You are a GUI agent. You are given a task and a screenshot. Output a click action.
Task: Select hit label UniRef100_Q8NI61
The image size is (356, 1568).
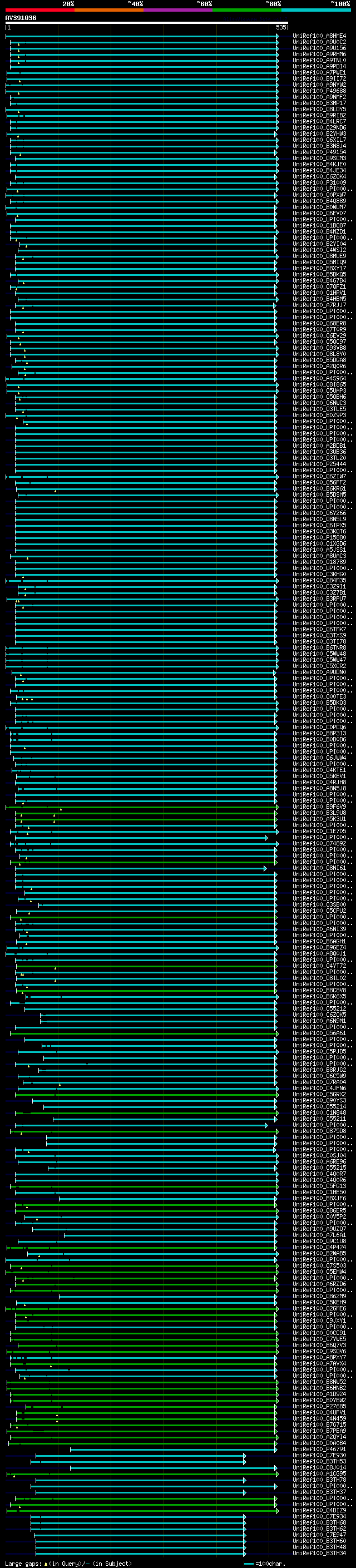tap(319, 868)
